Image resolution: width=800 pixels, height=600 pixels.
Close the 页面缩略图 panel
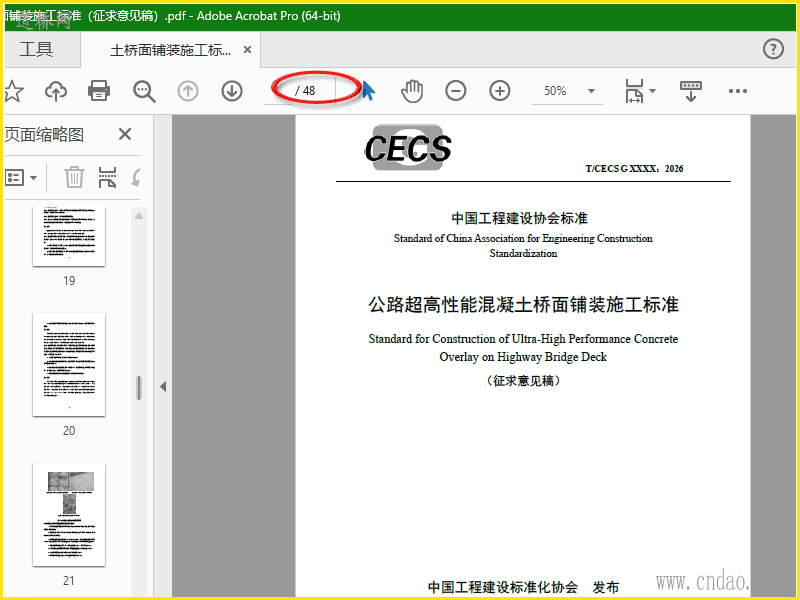tap(125, 134)
